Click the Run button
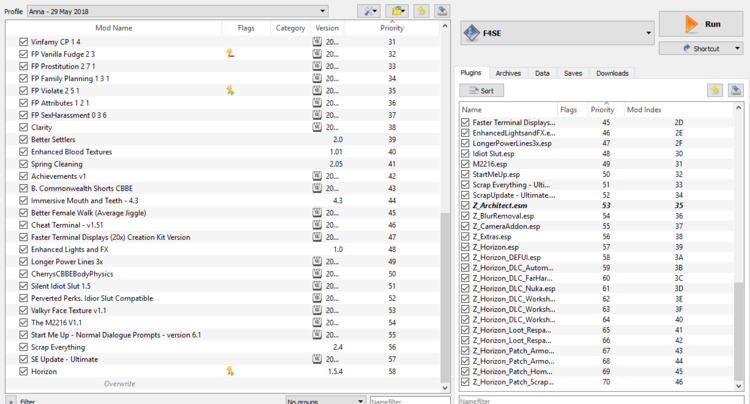Viewport: 750px width, 404px height. [701, 24]
